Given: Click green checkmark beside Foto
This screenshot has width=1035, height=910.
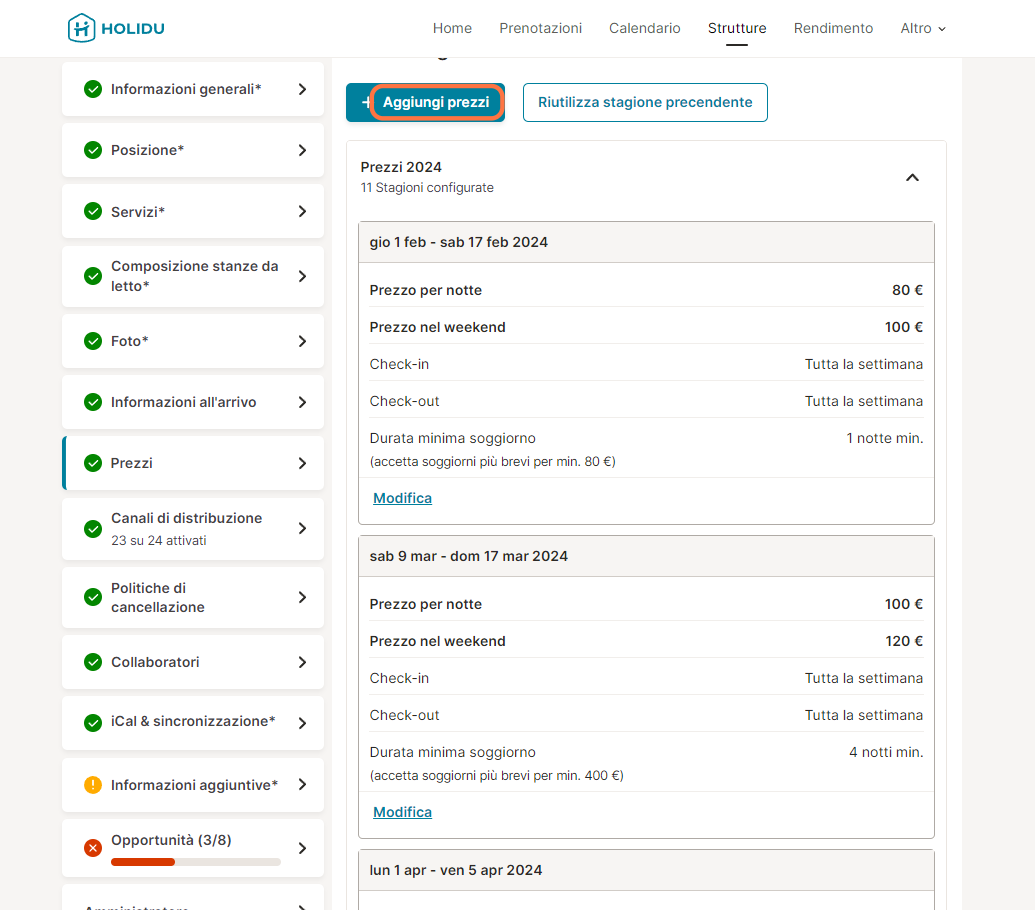Looking at the screenshot, I should [93, 341].
